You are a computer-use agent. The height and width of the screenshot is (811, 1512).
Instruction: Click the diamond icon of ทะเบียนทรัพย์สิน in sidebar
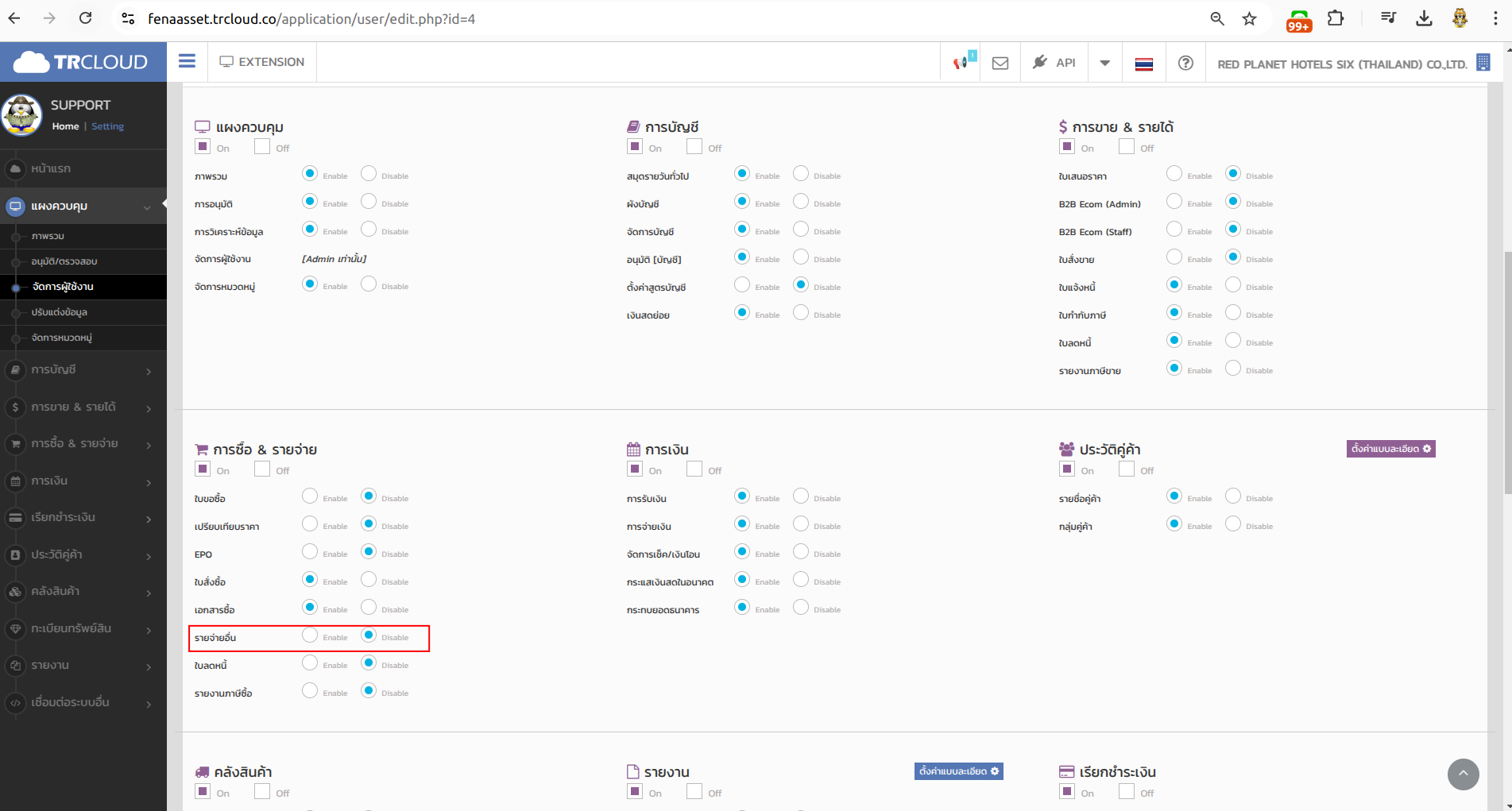(15, 628)
